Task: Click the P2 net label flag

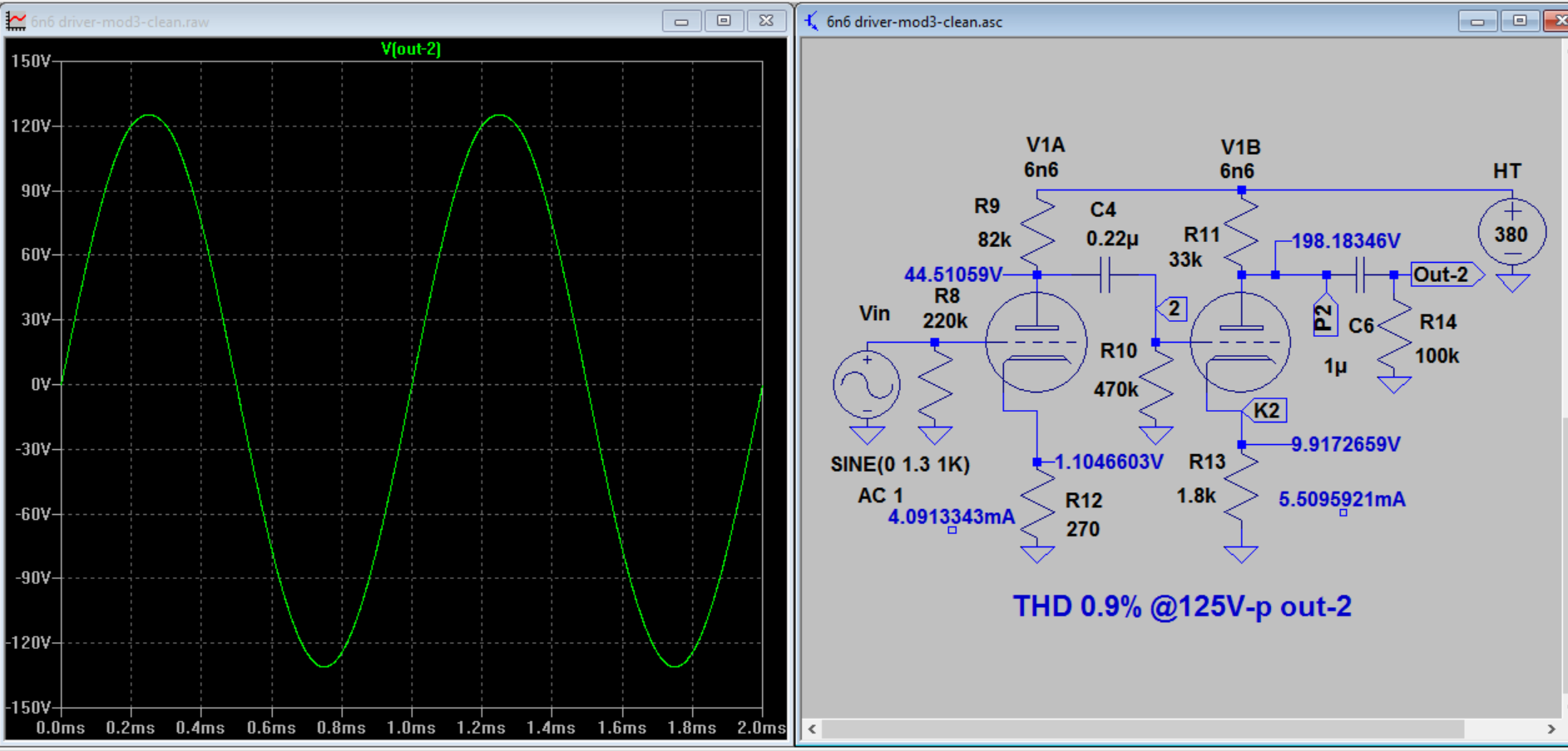Action: (1325, 315)
